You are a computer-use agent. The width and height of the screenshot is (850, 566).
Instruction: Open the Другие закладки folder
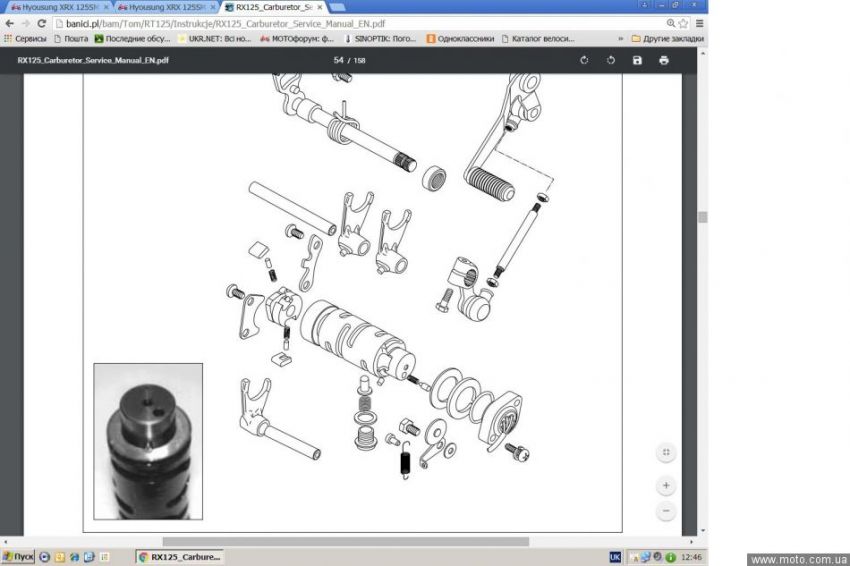click(x=667, y=38)
